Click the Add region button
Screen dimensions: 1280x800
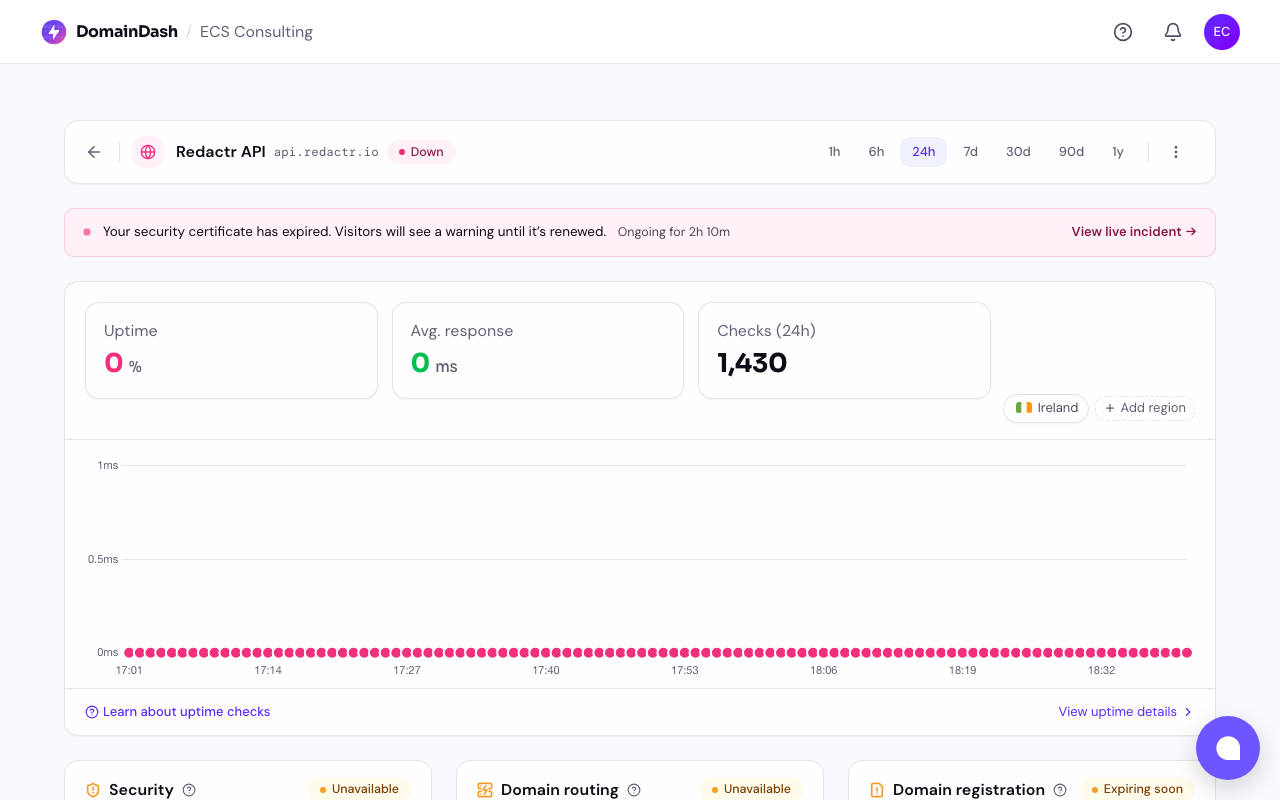click(1145, 408)
